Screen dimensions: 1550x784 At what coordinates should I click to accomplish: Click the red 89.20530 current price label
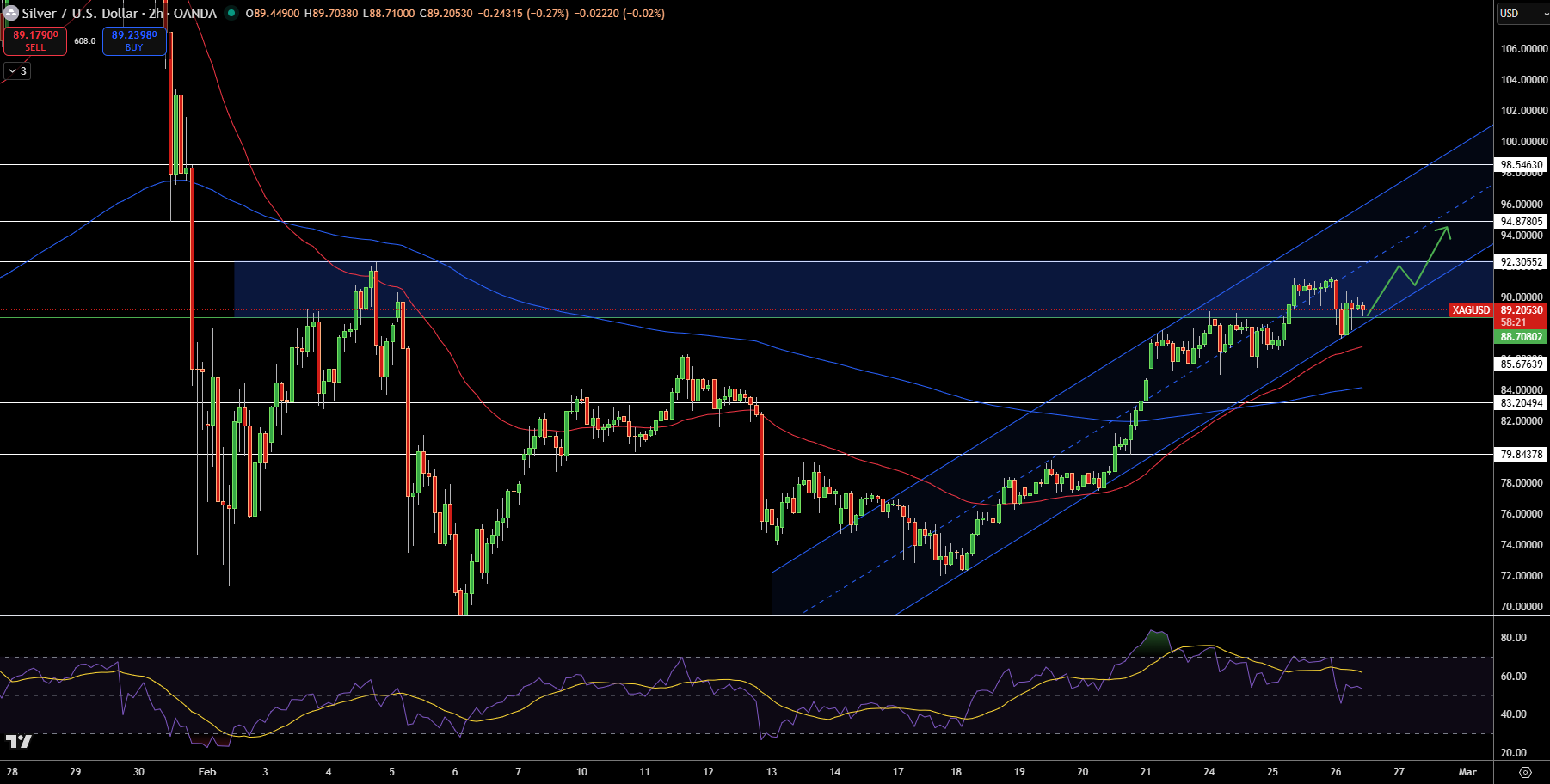[x=1522, y=310]
